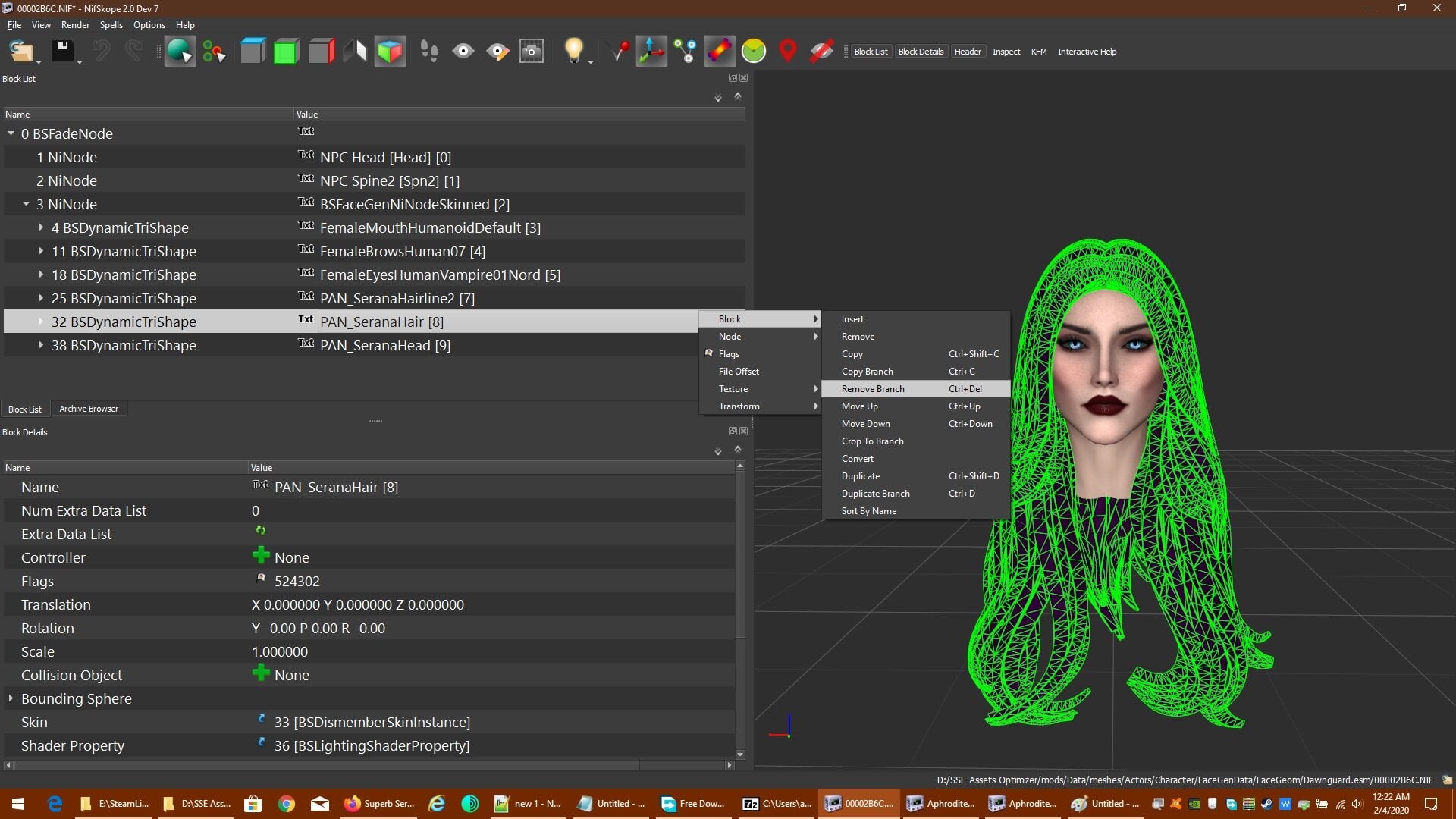This screenshot has width=1456, height=819.
Task: Expand 38 BSDynamicTriShape node
Action: [x=41, y=345]
